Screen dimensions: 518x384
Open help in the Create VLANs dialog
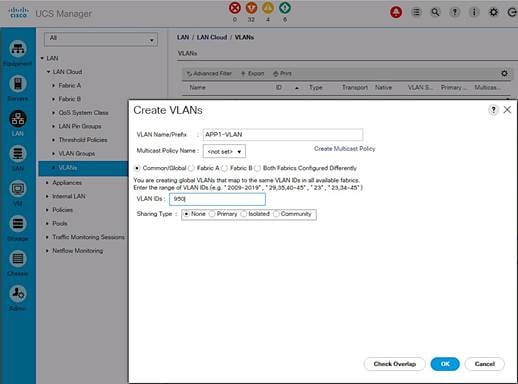click(x=493, y=110)
